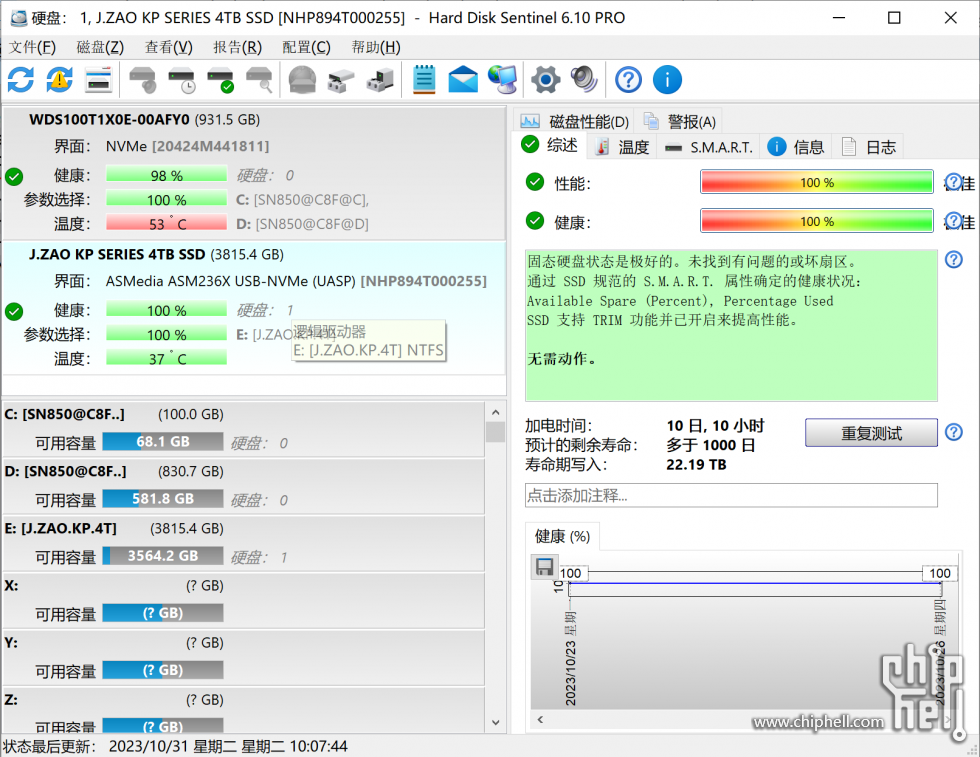
Task: Open the 查看(V) menu
Action: [x=169, y=48]
